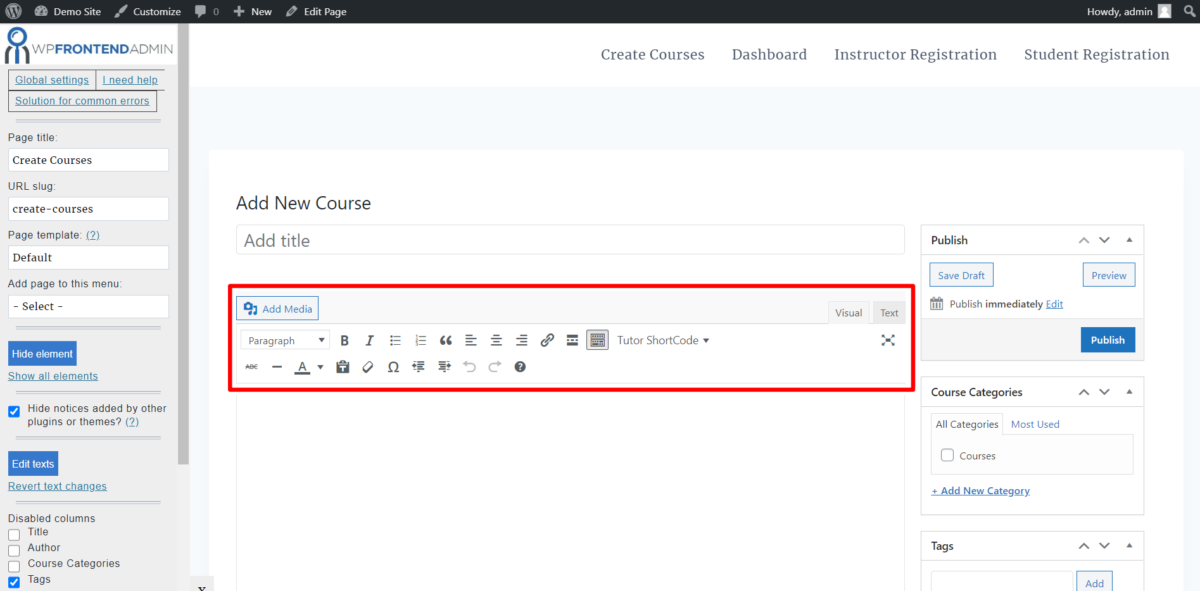
Task: Uncheck the Tags disabled column checkbox
Action: 16,579
